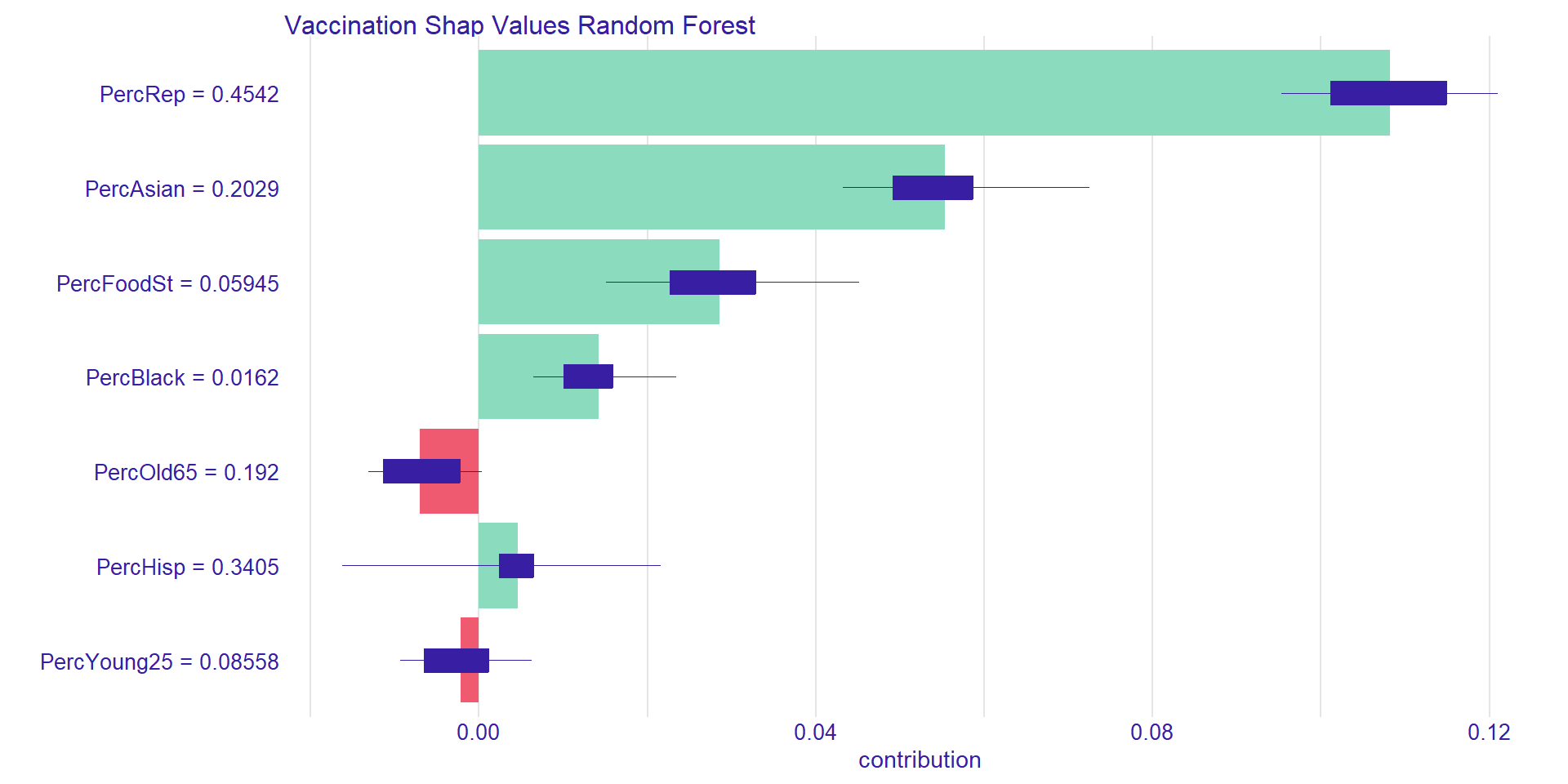Click the 'PercHisp = 0.3405' label
The width and height of the screenshot is (1568, 784).
click(x=187, y=568)
